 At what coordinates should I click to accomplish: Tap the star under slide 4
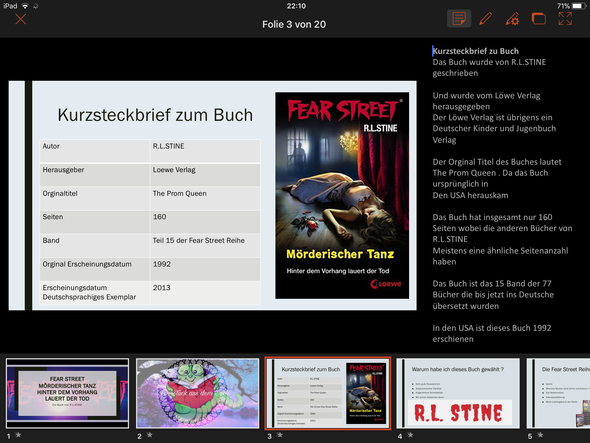point(410,435)
